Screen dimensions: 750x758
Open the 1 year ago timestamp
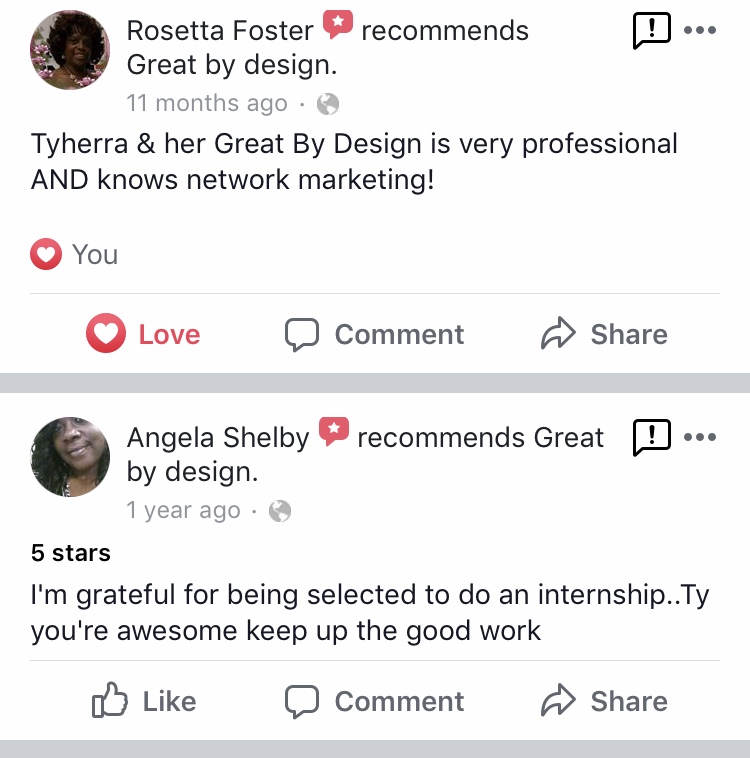tap(183, 510)
